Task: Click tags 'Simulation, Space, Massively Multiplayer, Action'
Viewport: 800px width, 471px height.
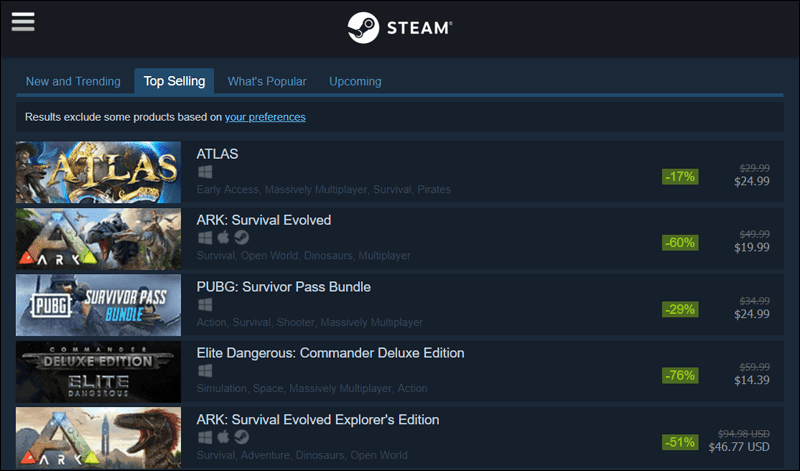Action: click(x=312, y=388)
